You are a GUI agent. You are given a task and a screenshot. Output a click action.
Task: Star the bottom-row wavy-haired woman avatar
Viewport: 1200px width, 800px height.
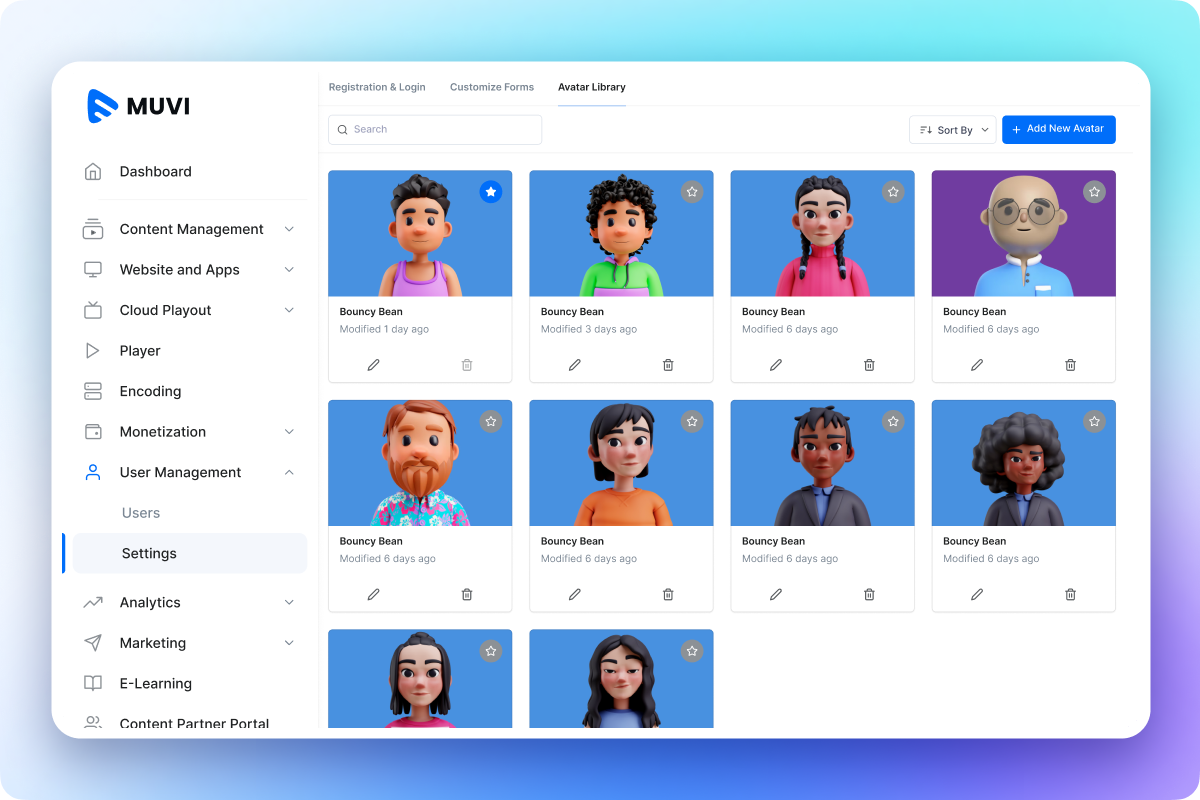coord(692,651)
